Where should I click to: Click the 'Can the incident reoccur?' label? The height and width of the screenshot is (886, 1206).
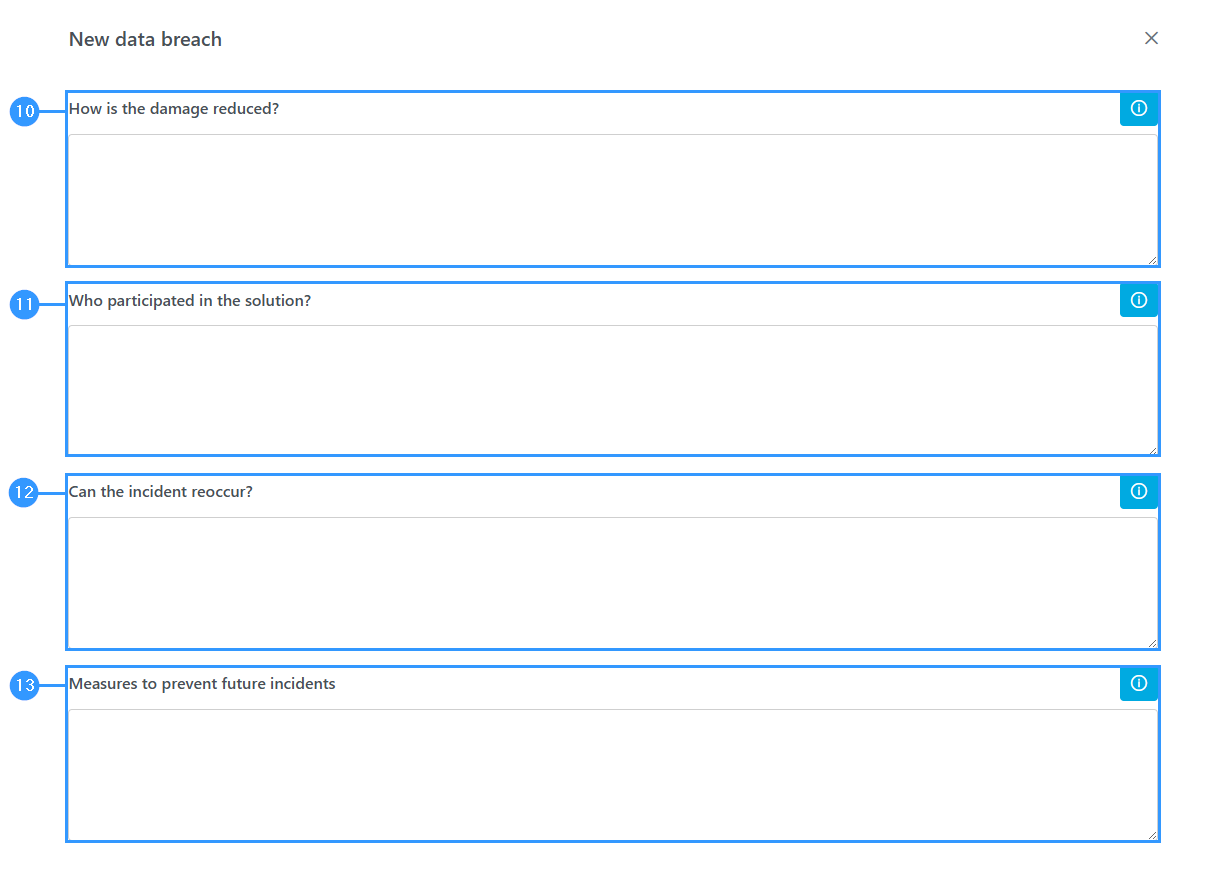click(x=161, y=492)
